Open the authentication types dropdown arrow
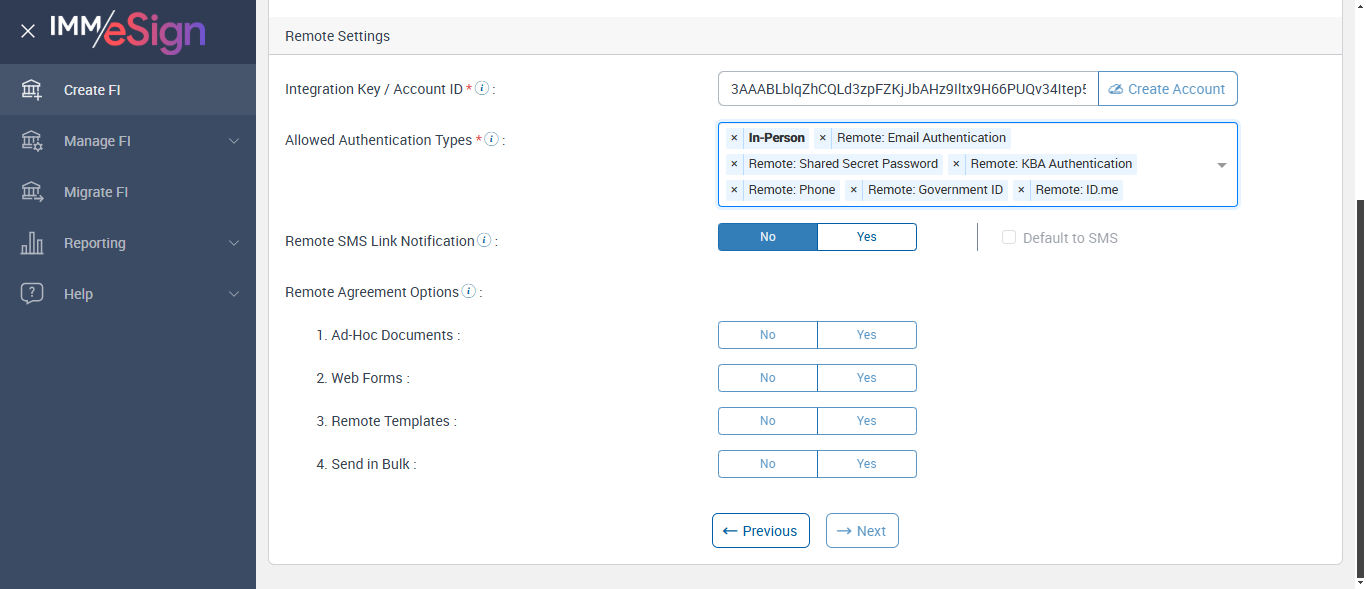The width and height of the screenshot is (1366, 589). (1221, 165)
